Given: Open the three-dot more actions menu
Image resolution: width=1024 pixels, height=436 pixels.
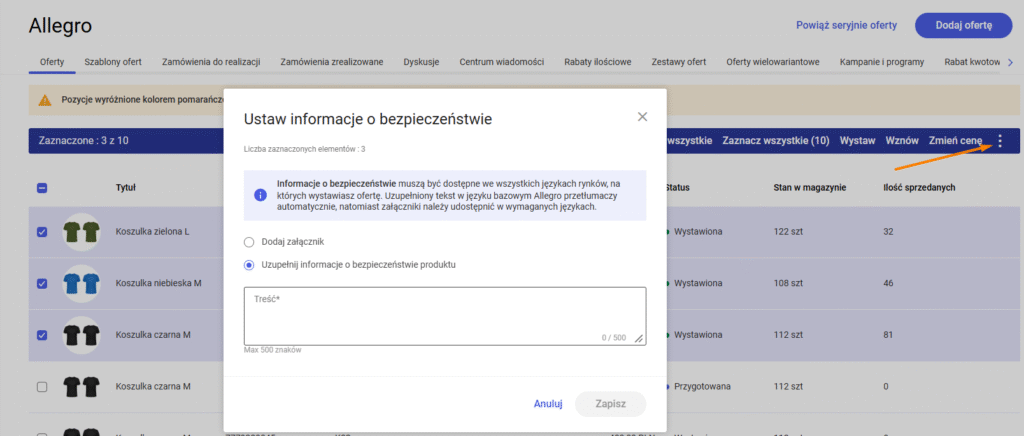Looking at the screenshot, I should tap(1000, 140).
